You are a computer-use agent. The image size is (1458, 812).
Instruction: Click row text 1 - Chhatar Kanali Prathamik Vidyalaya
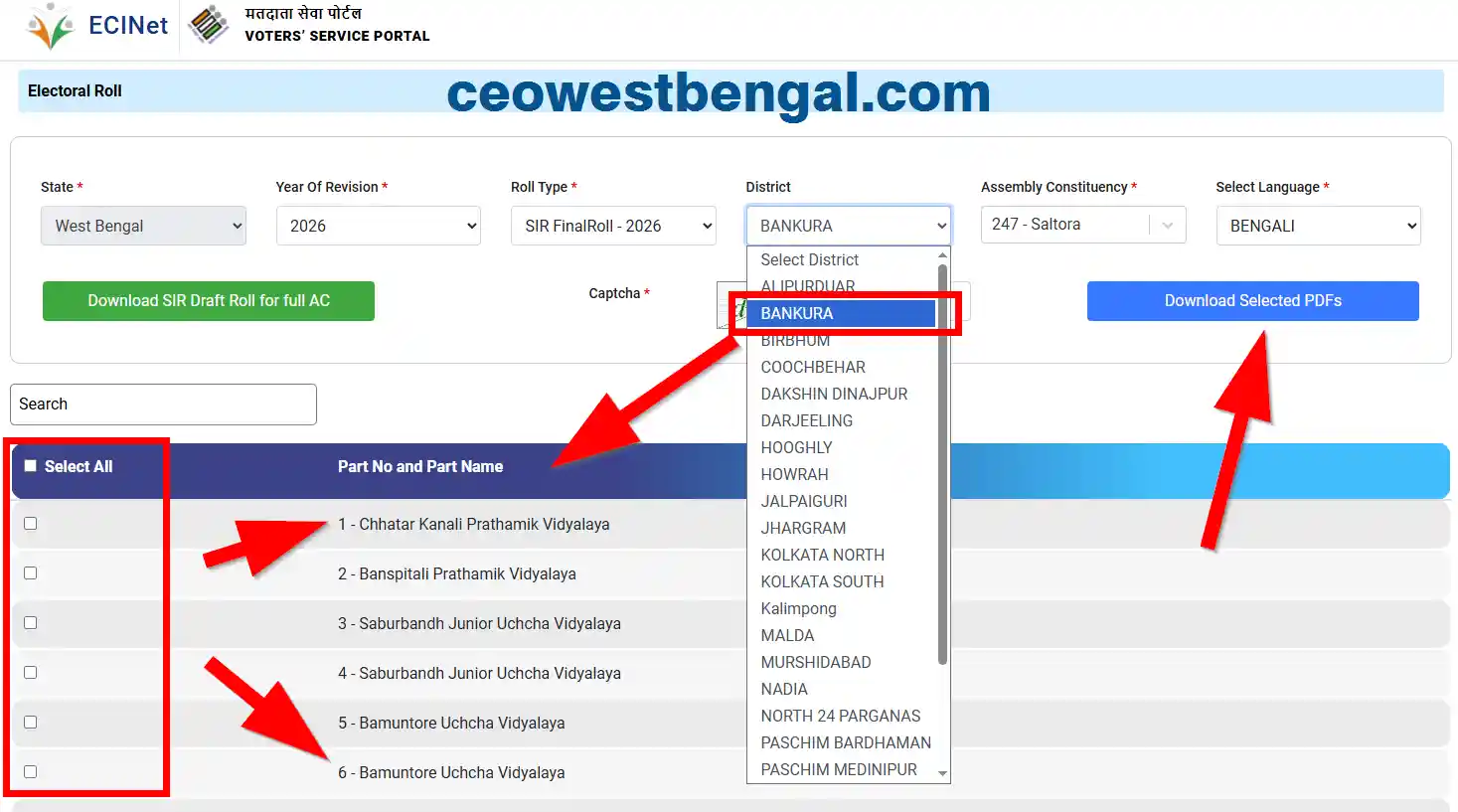click(x=474, y=524)
